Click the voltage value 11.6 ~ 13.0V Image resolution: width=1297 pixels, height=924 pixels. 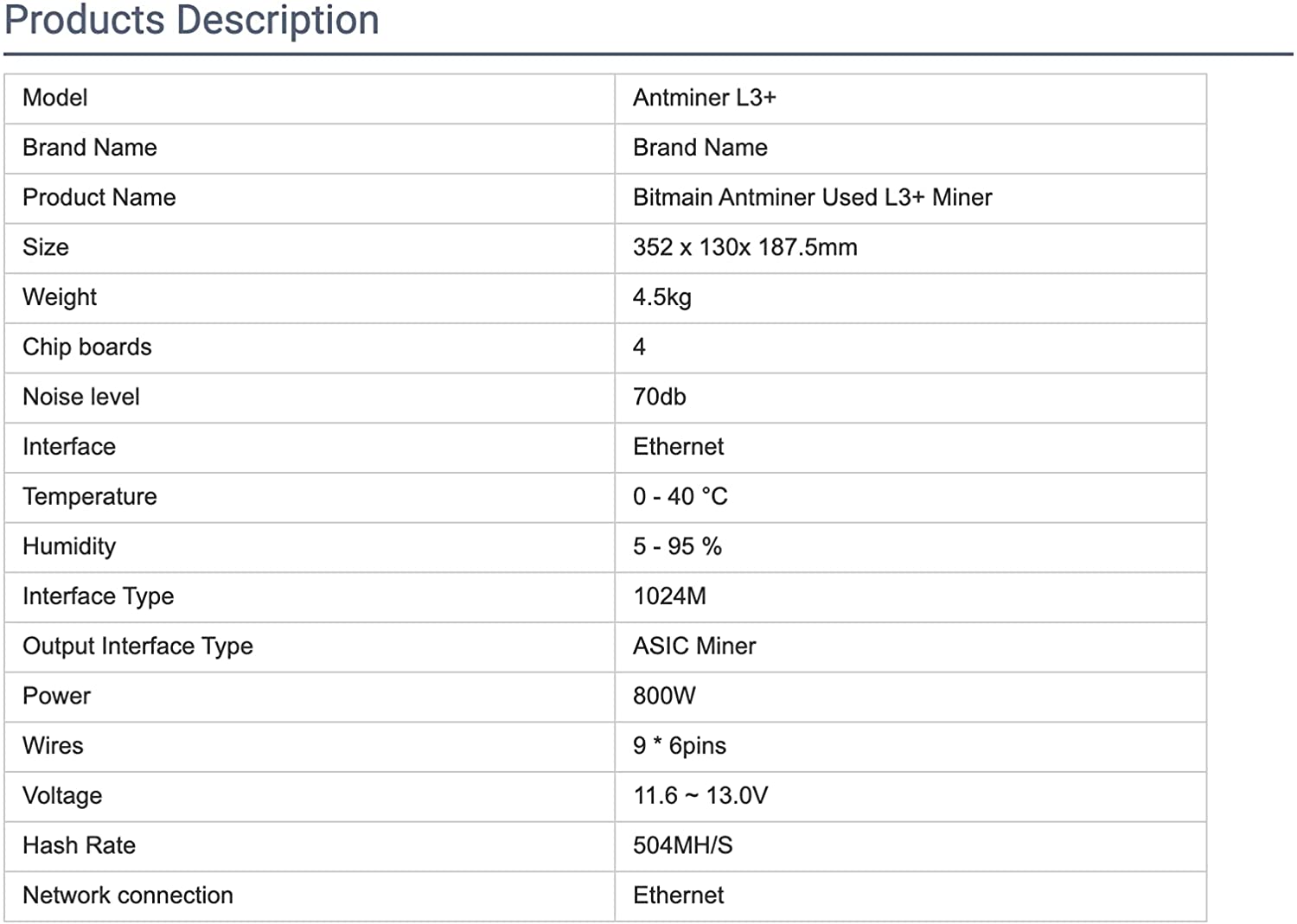tap(700, 795)
